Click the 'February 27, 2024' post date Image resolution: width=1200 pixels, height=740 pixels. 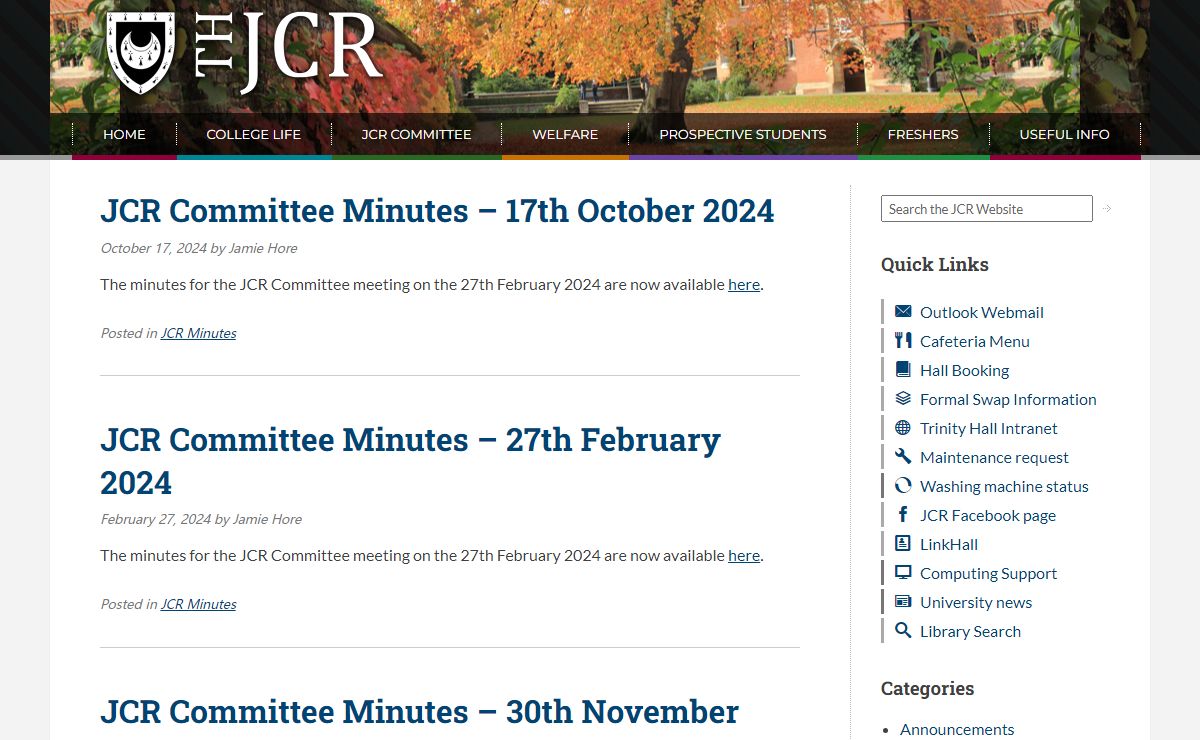click(x=155, y=519)
